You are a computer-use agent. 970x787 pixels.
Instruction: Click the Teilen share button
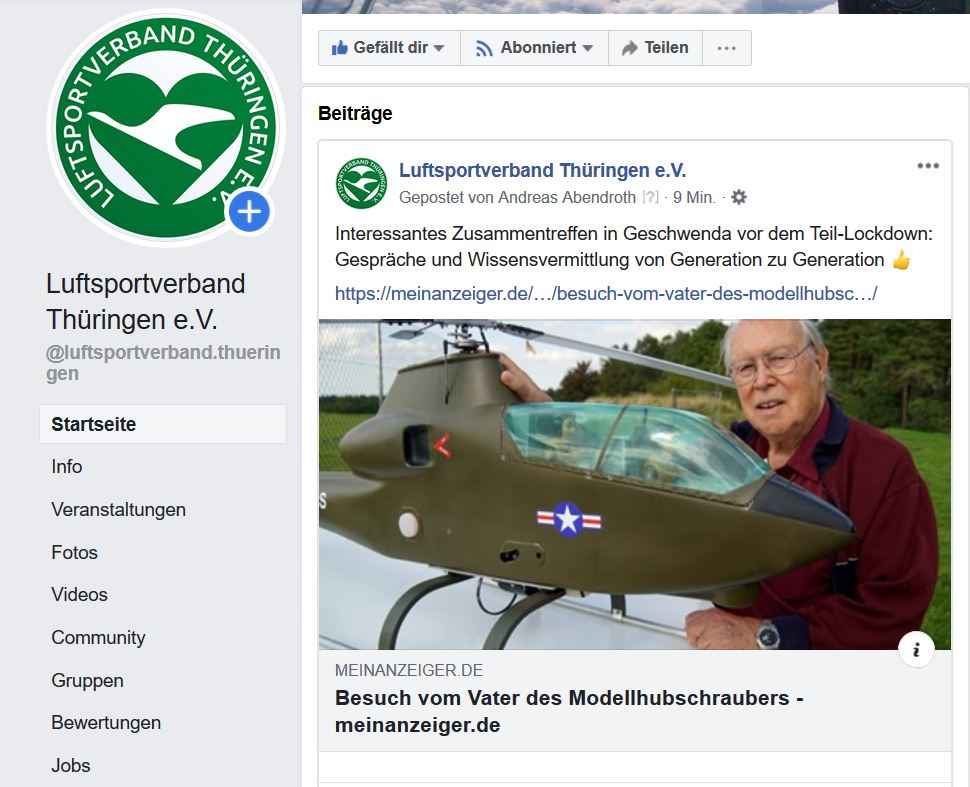pyautogui.click(x=656, y=48)
